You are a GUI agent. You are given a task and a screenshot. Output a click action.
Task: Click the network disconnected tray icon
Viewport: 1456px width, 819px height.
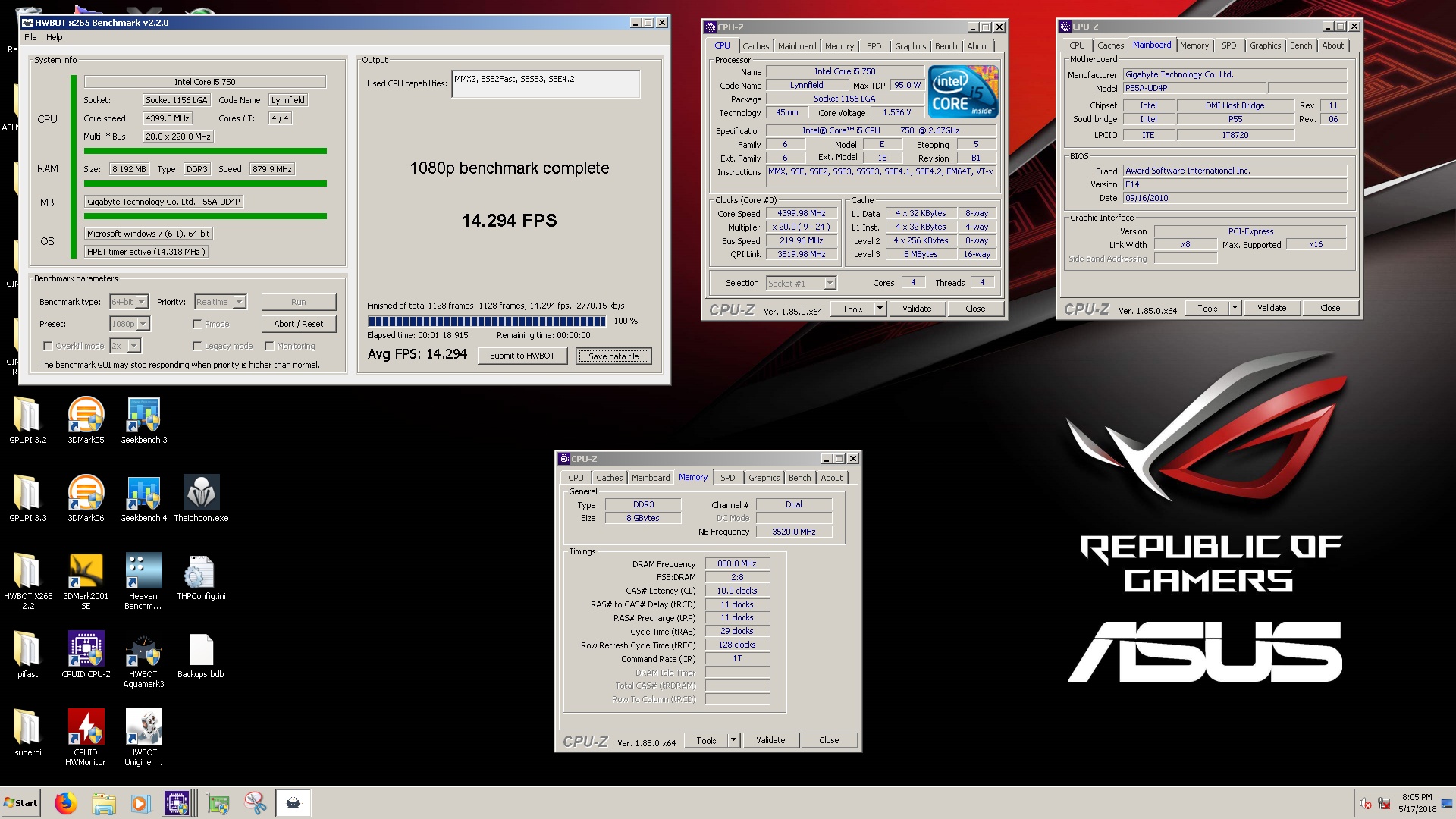coord(1384,804)
